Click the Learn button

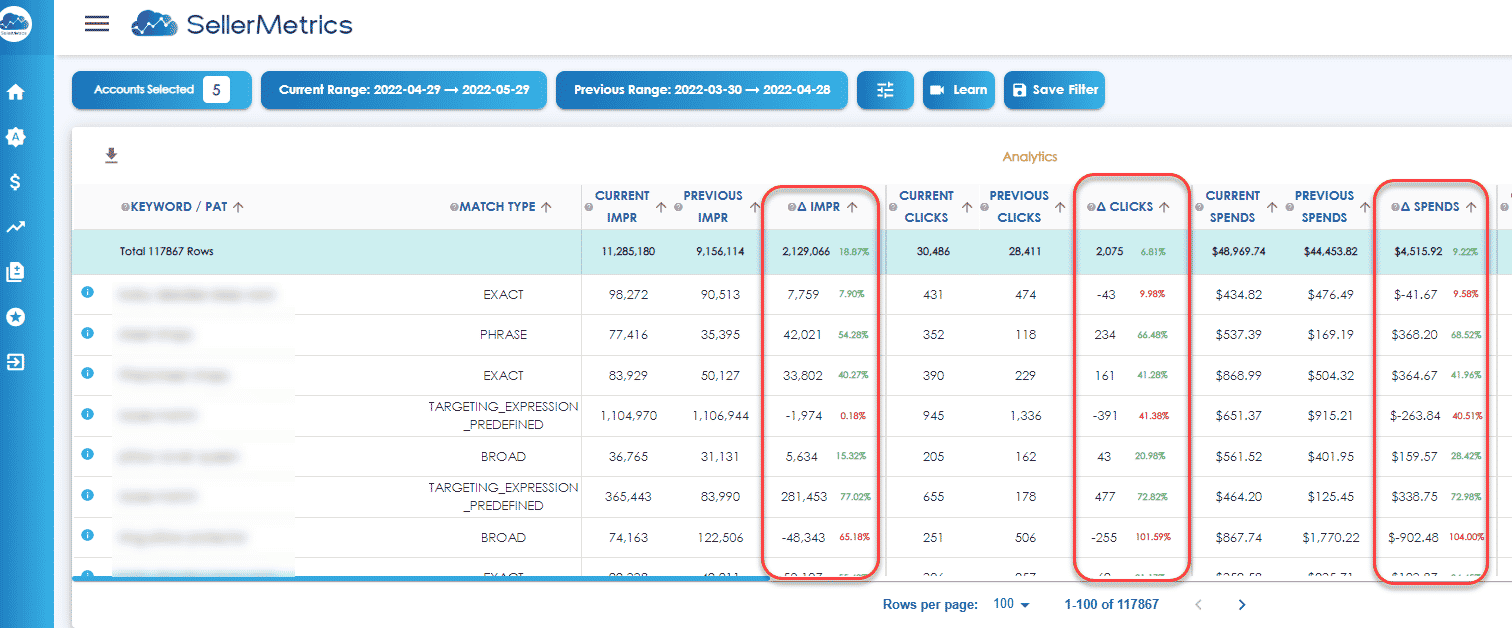click(958, 89)
